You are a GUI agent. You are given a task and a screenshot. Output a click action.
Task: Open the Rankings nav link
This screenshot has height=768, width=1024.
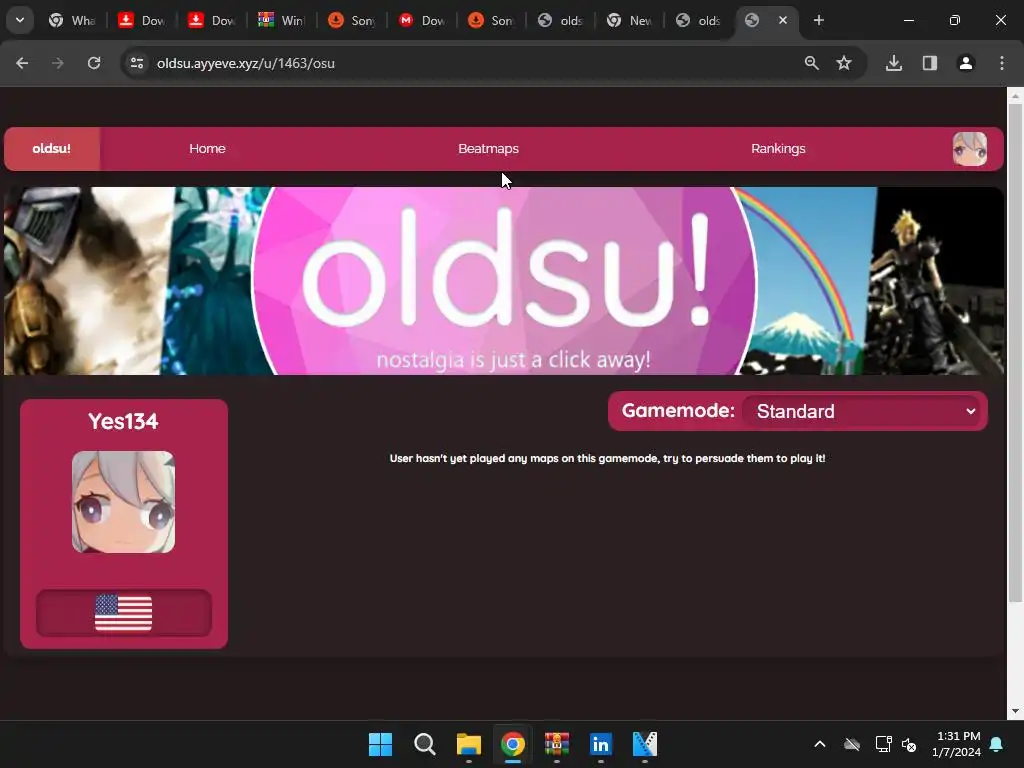(x=778, y=149)
